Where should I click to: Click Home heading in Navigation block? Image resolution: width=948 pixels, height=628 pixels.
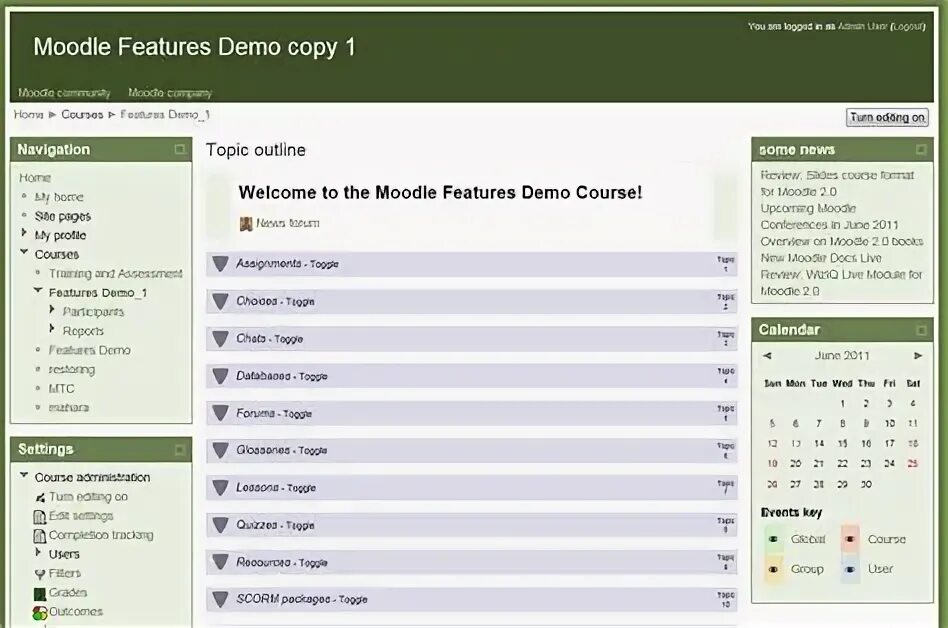[35, 178]
